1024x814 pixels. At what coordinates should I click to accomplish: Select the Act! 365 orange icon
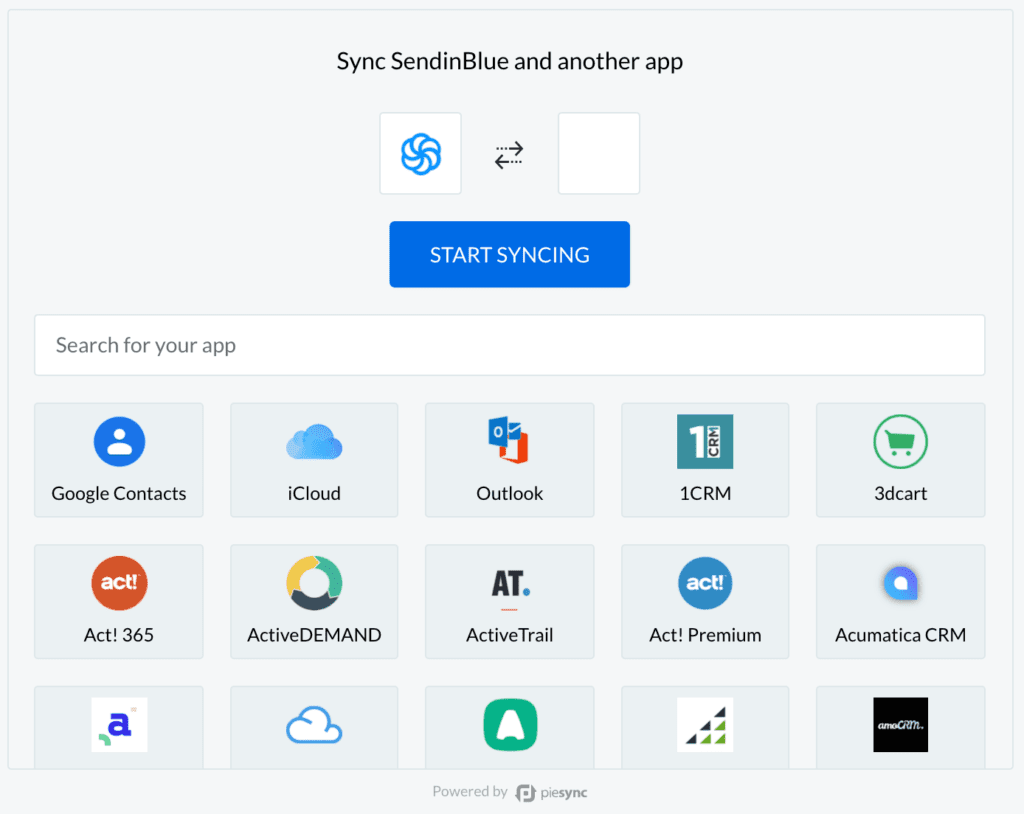point(119,583)
